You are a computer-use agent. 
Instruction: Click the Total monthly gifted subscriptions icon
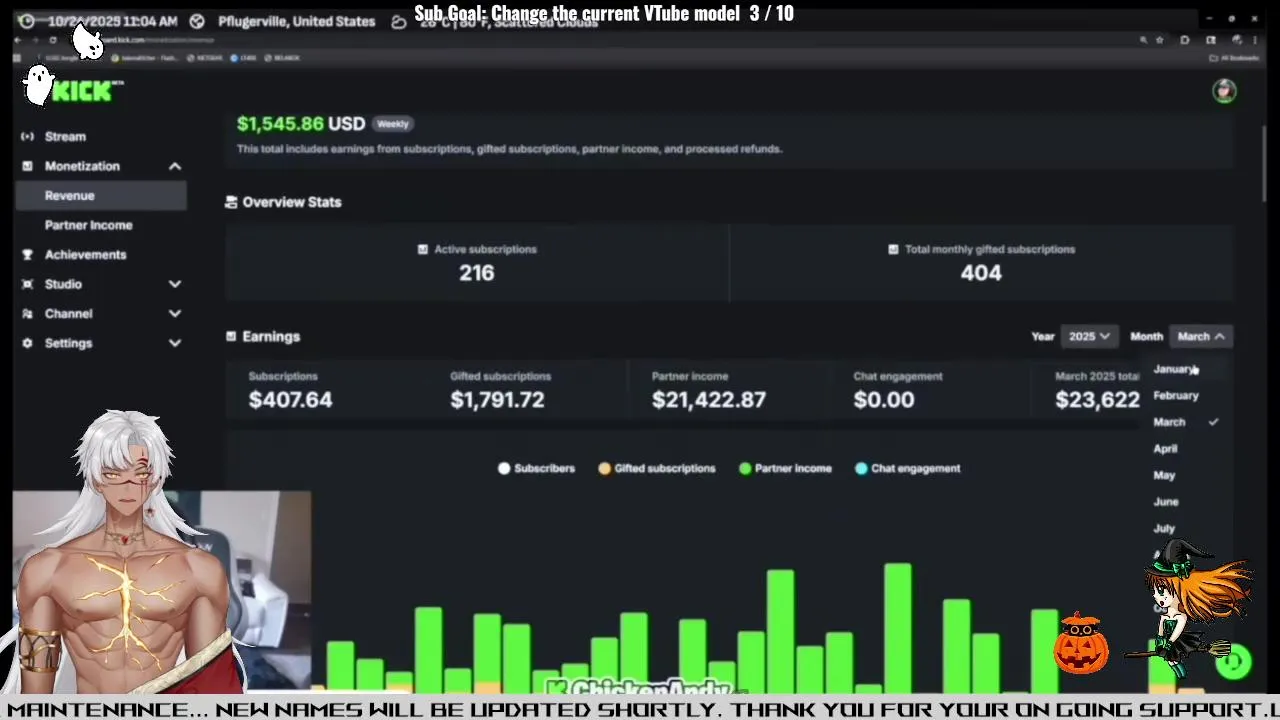(x=893, y=249)
